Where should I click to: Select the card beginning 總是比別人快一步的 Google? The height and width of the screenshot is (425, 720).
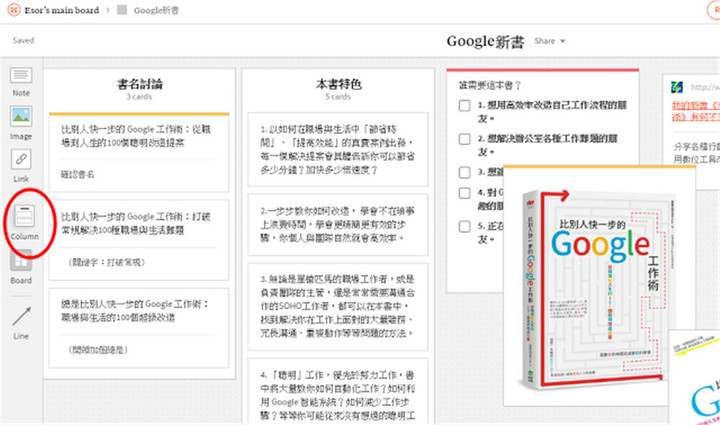[139, 328]
